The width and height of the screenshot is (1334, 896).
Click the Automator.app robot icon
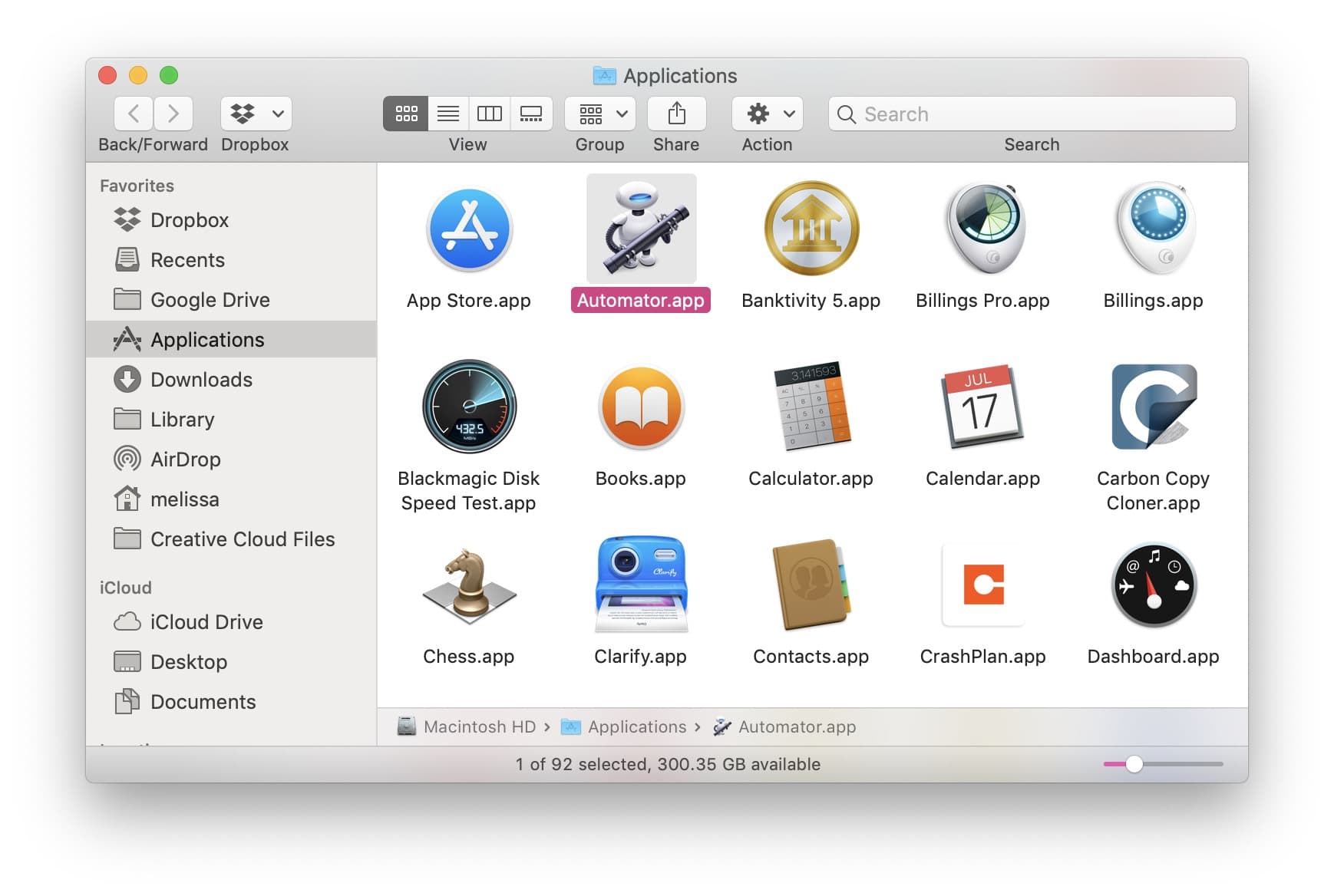tap(641, 228)
